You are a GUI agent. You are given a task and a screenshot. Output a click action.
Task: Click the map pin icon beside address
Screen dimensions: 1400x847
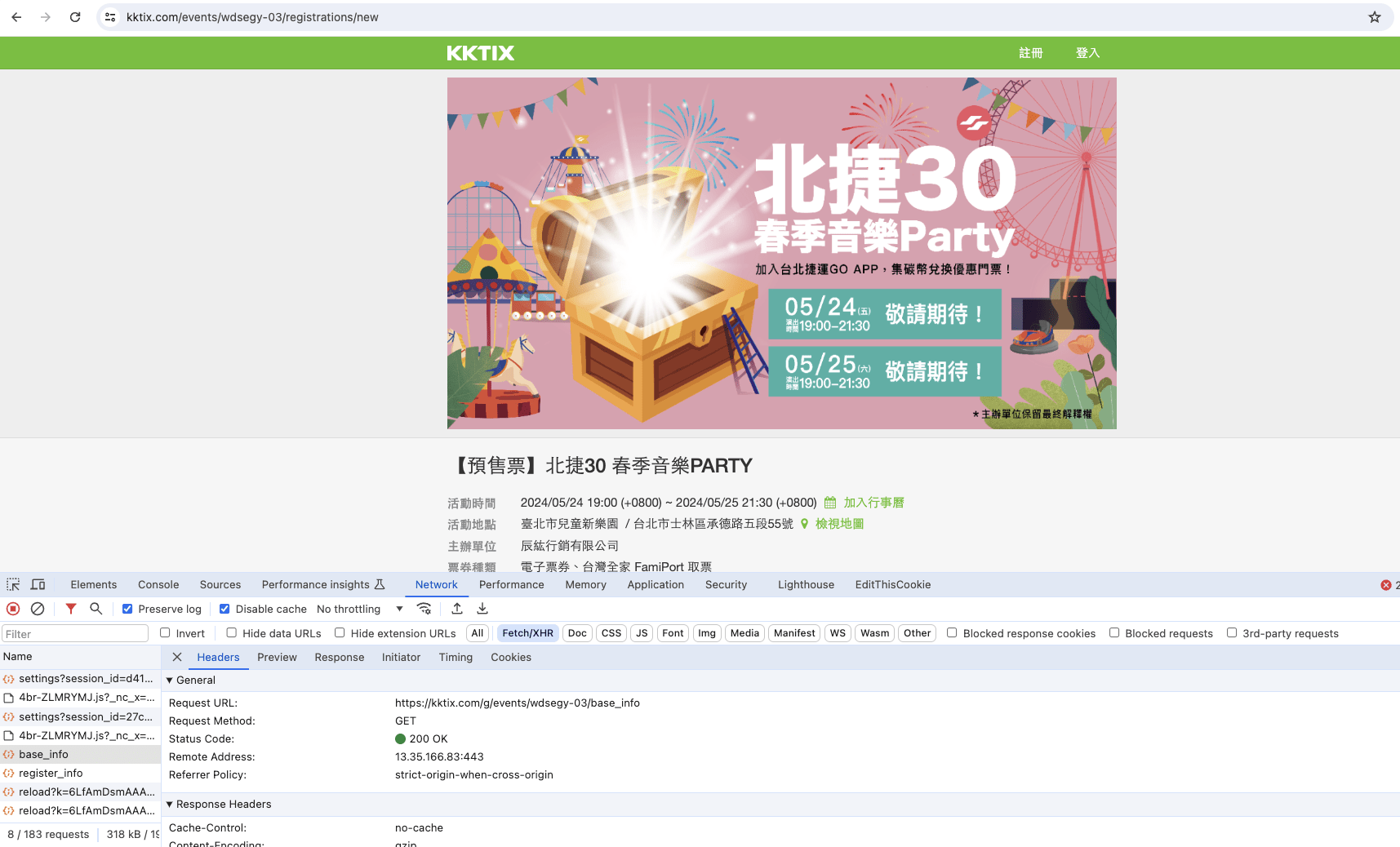pos(804,524)
